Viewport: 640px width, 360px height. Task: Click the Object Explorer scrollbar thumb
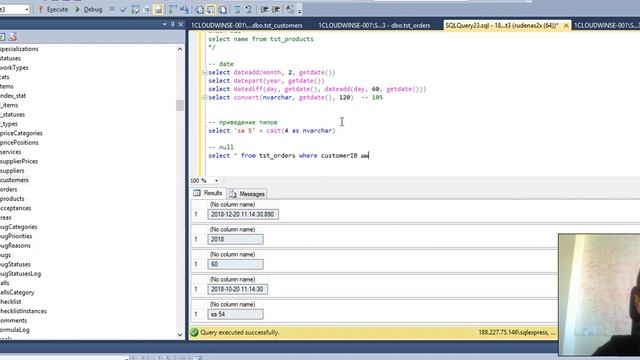[180, 105]
